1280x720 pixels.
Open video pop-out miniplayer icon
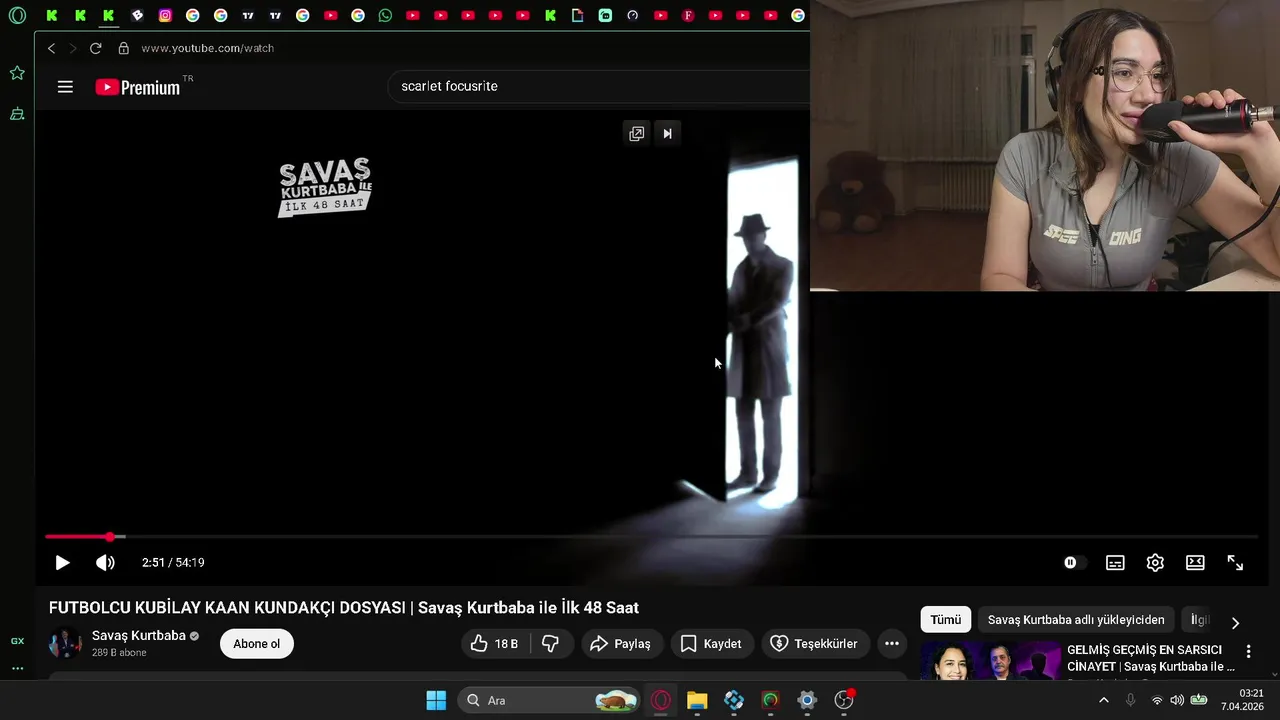[x=636, y=133]
